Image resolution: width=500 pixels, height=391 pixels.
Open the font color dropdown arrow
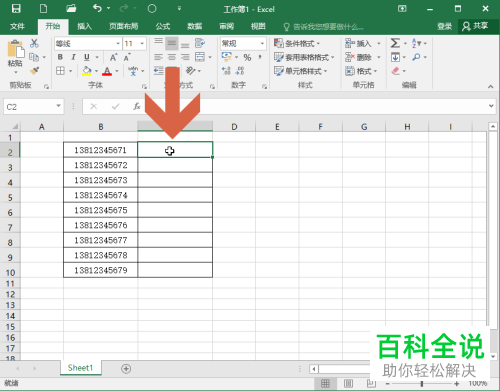pos(117,71)
